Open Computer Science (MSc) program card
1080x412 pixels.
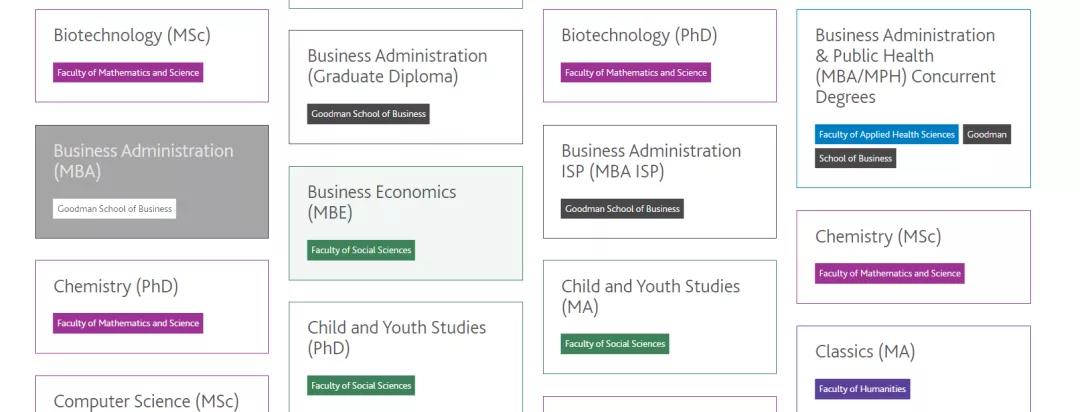pos(152,394)
